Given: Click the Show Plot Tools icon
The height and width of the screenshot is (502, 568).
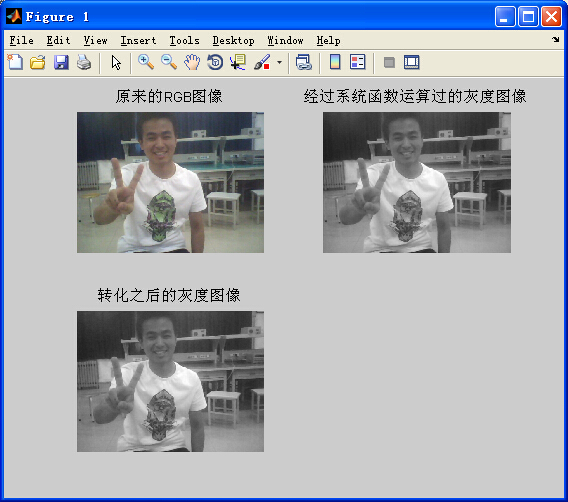Looking at the screenshot, I should (412, 62).
